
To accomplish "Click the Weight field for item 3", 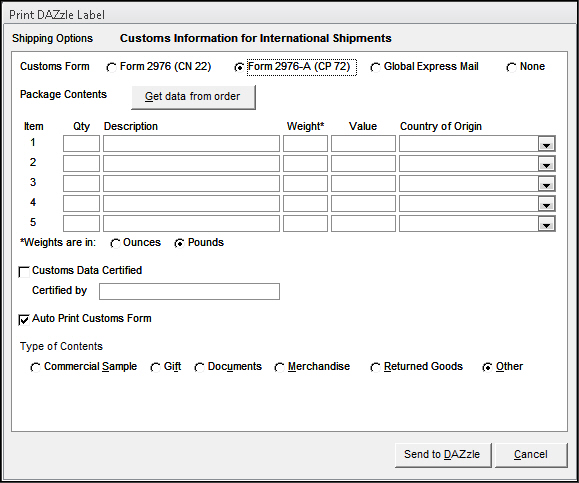I will click(x=305, y=184).
